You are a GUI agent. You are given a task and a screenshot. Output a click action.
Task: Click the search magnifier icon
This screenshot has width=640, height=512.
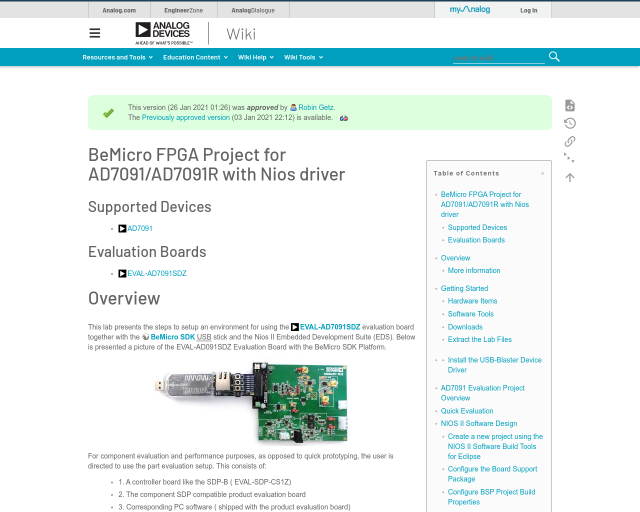pos(553,57)
